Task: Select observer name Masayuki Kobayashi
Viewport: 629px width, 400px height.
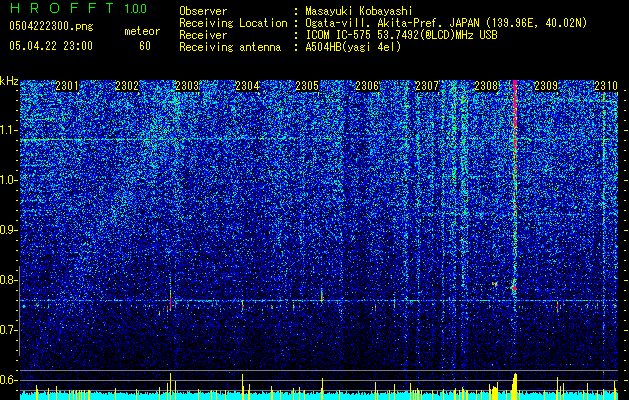Action: (x=359, y=11)
